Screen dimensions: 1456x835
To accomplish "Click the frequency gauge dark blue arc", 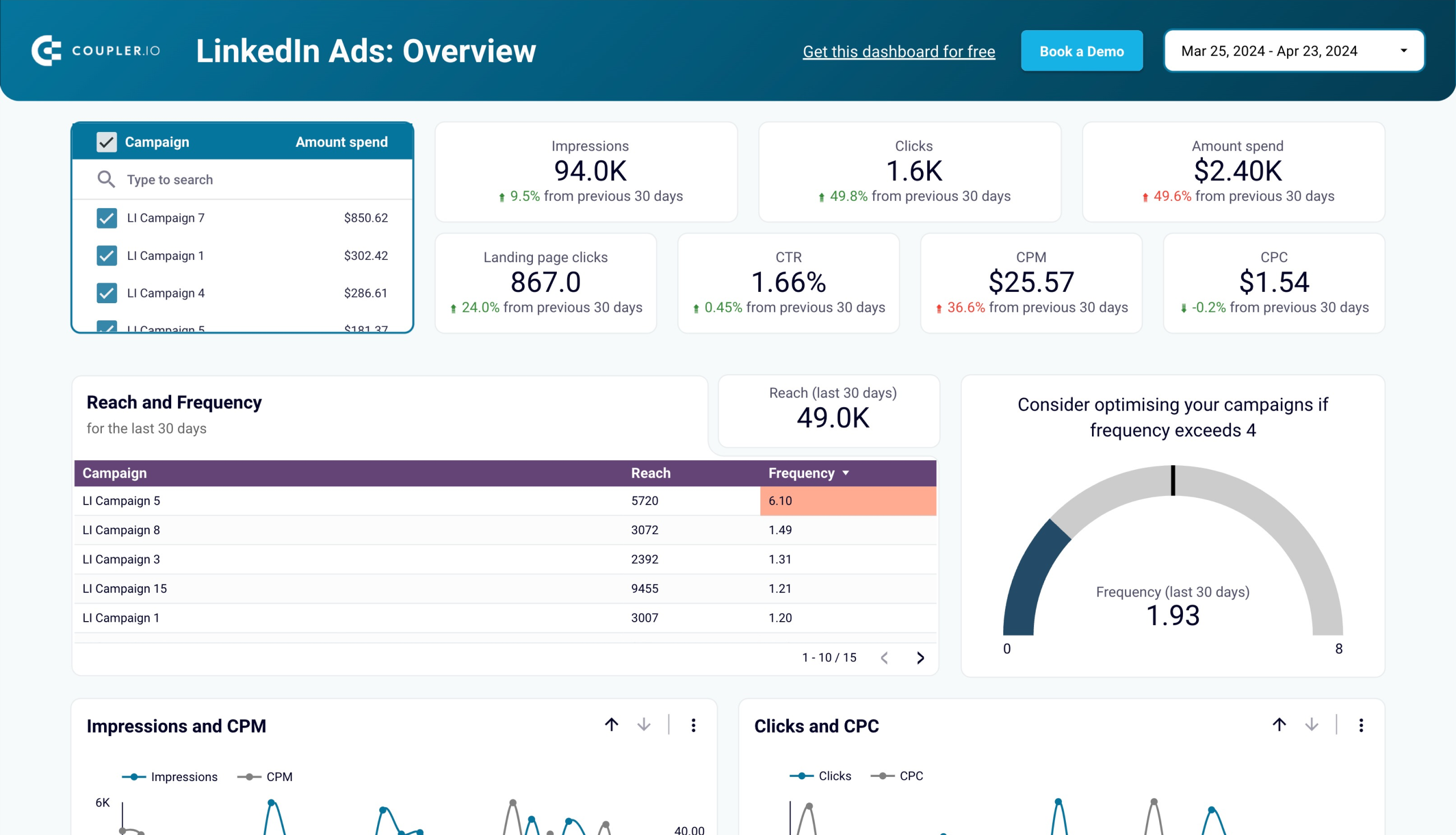I will [1031, 579].
